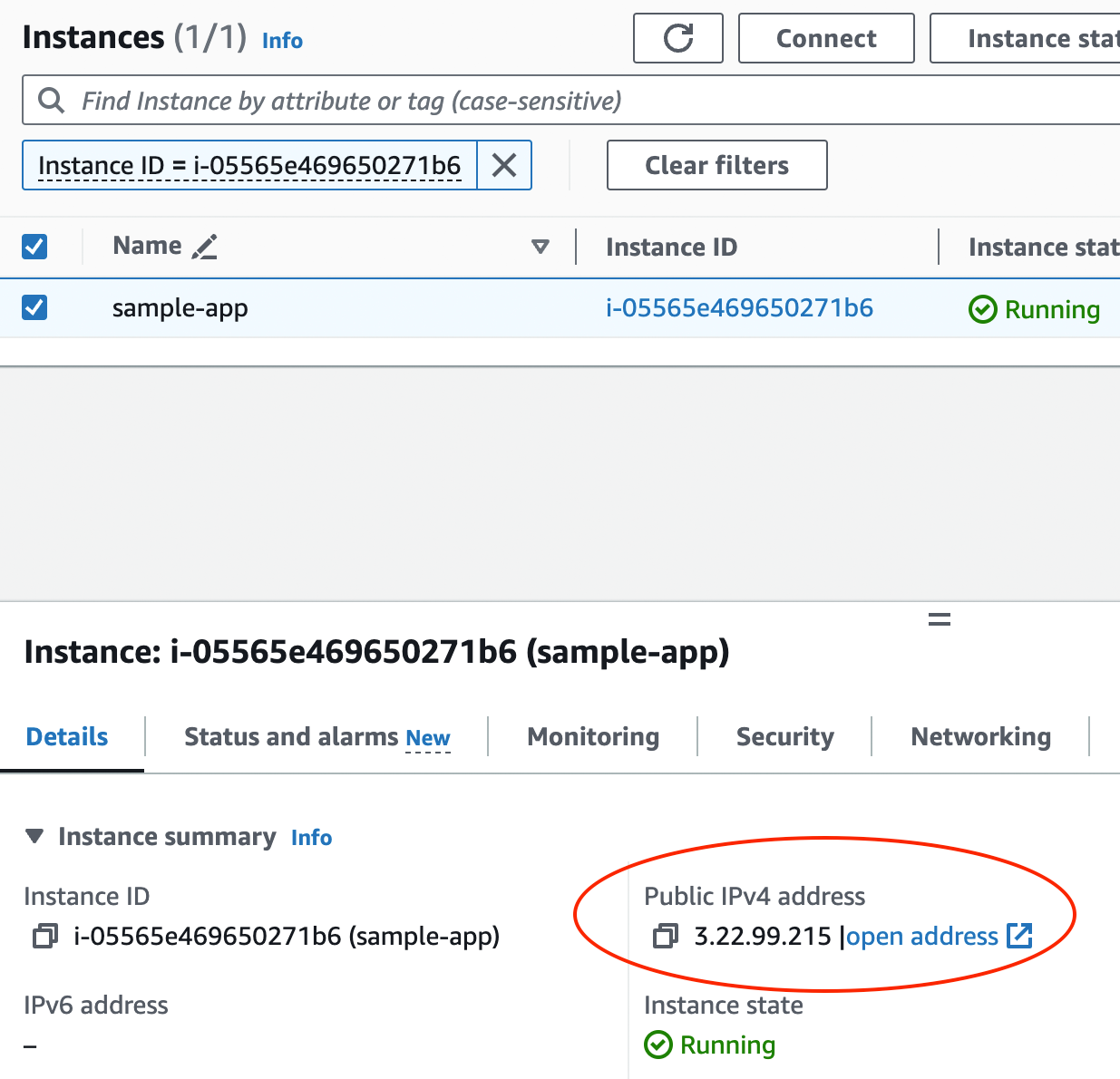Open the Instance state dropdown button
The width and height of the screenshot is (1120, 1079).
pos(1026,38)
